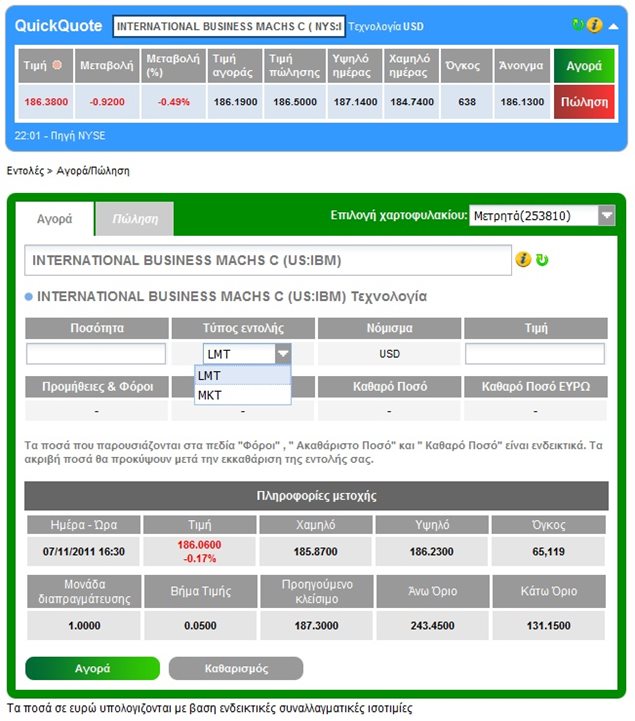Click the Μεταβολή (%) column header
Viewport: 635px width, 721px height.
pyautogui.click(x=173, y=66)
